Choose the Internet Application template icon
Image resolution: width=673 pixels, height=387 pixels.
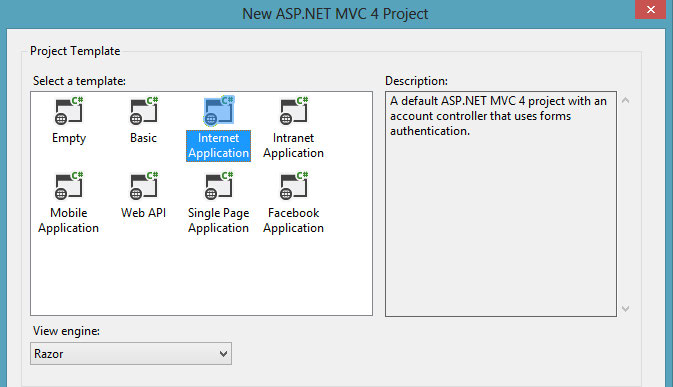219,110
